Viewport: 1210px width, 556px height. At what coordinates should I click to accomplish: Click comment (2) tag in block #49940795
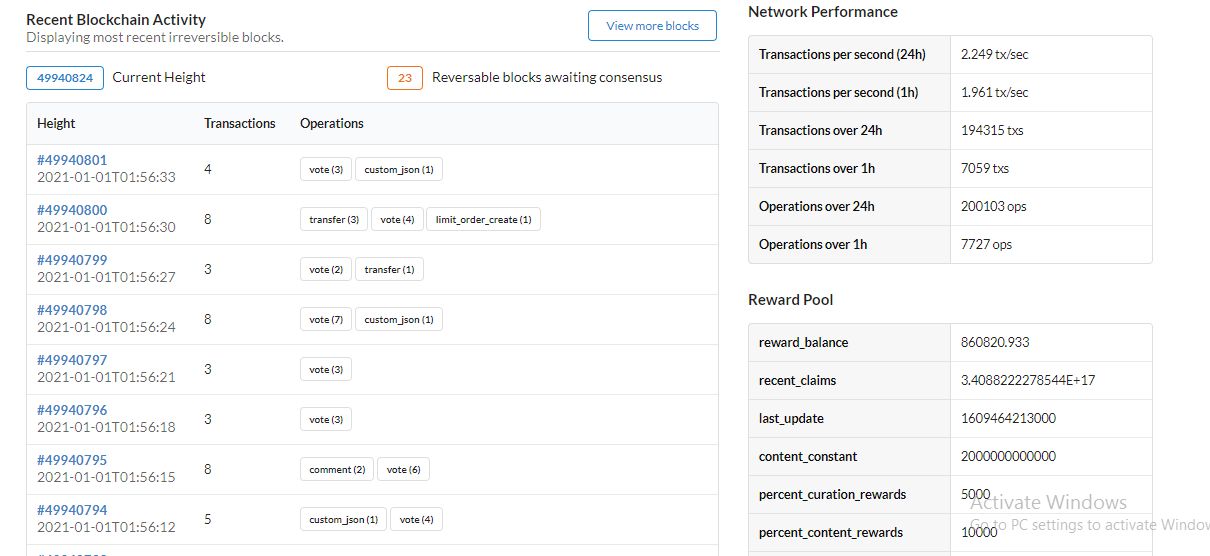[x=337, y=469]
